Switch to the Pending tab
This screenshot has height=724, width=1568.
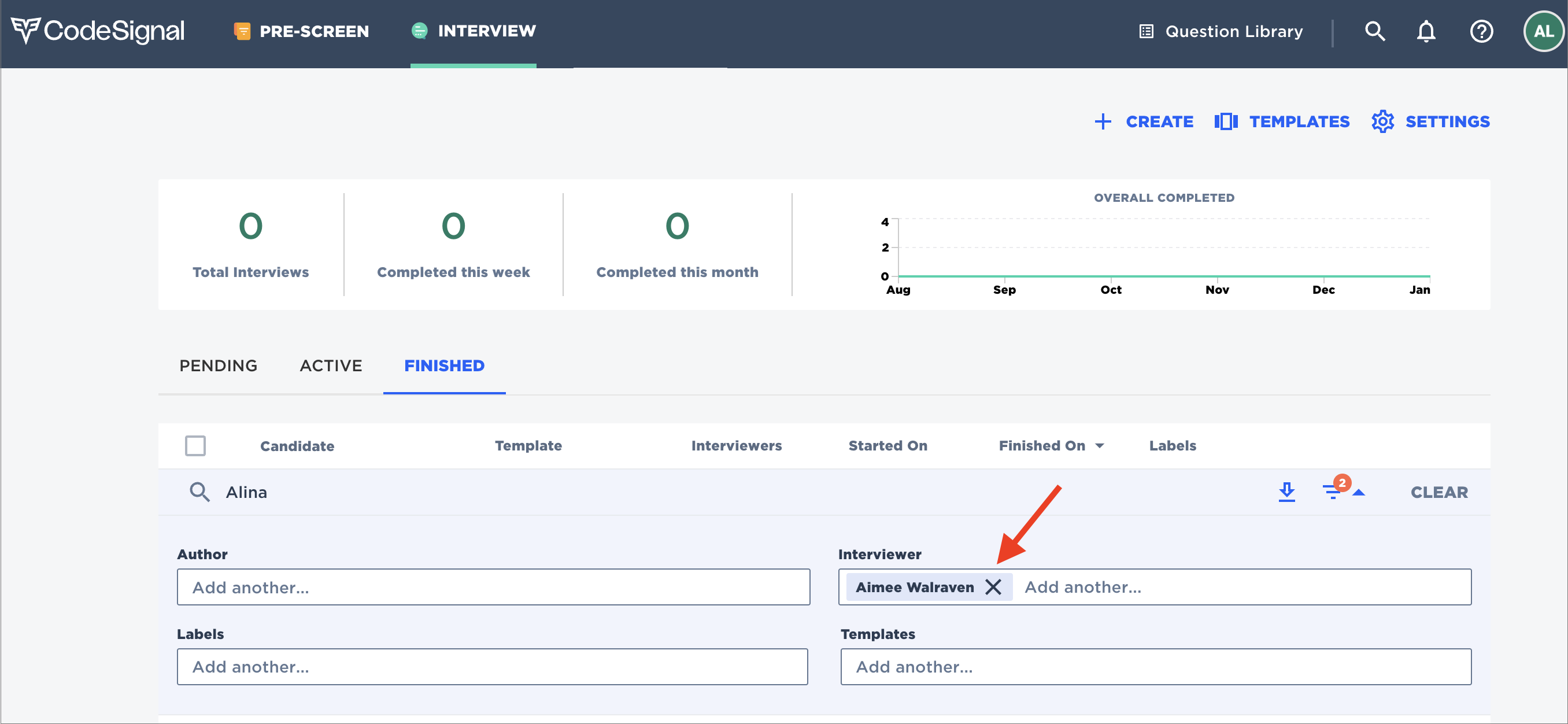(218, 365)
